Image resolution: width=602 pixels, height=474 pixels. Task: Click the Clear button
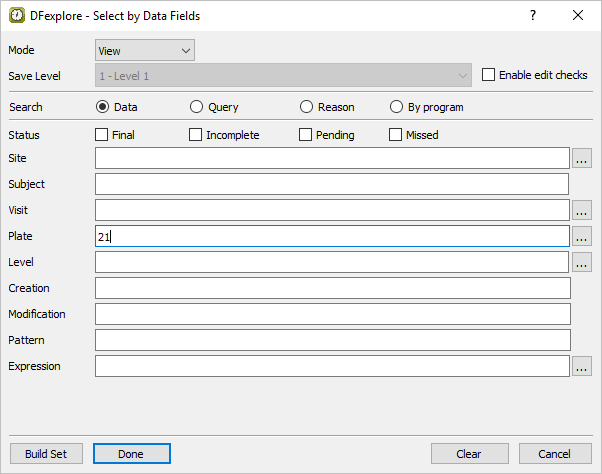tap(469, 454)
